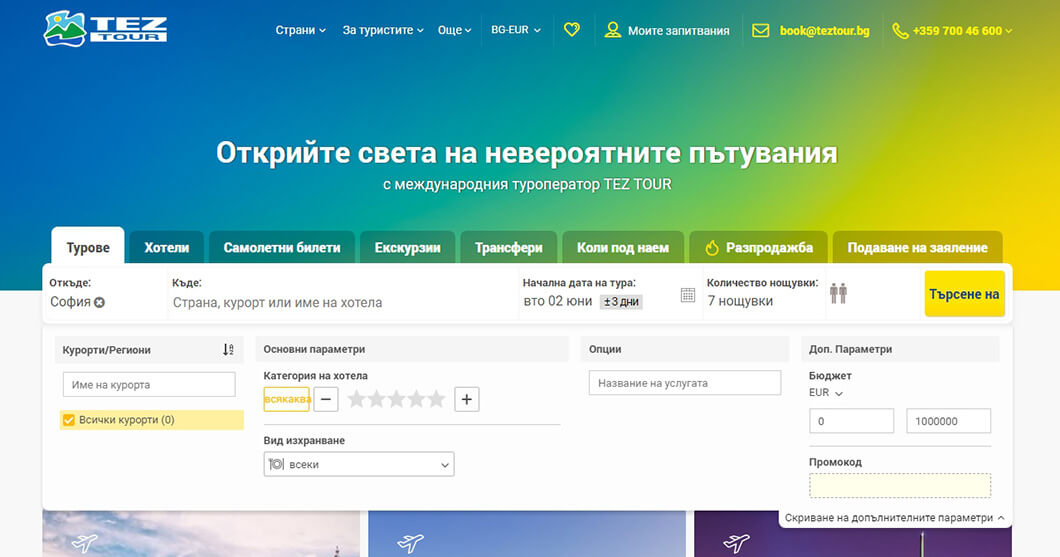Viewport: 1060px width, 557px height.
Task: Open Вид изхранване dropdown
Action: [x=359, y=464]
